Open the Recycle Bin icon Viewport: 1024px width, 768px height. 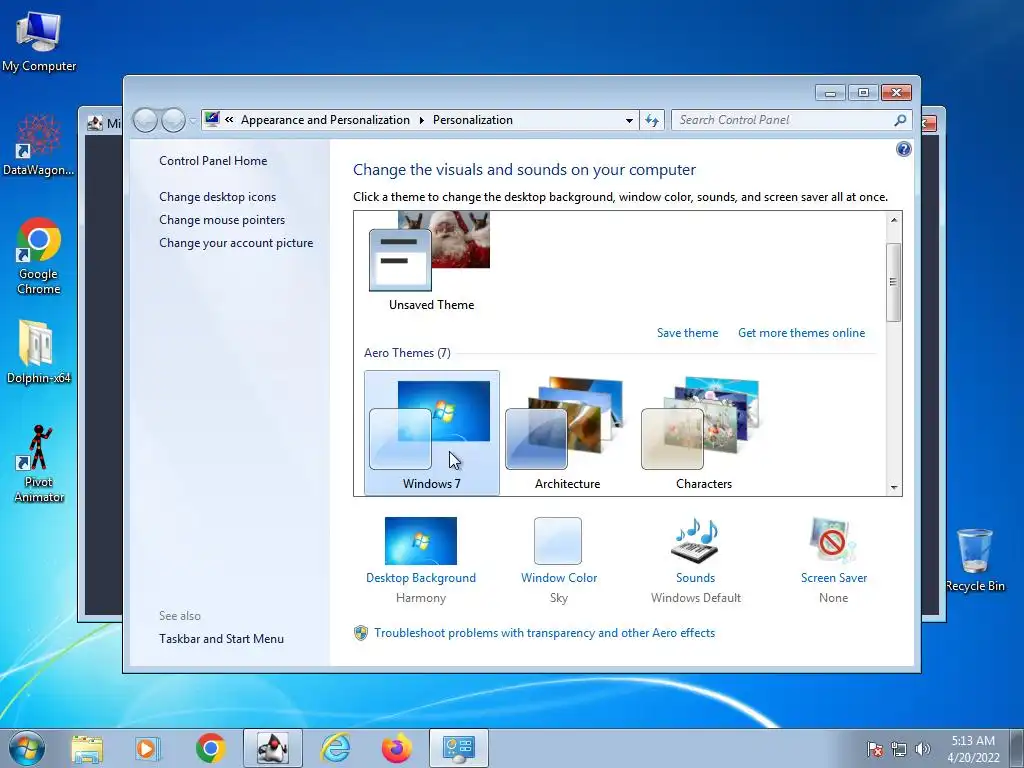pos(974,560)
